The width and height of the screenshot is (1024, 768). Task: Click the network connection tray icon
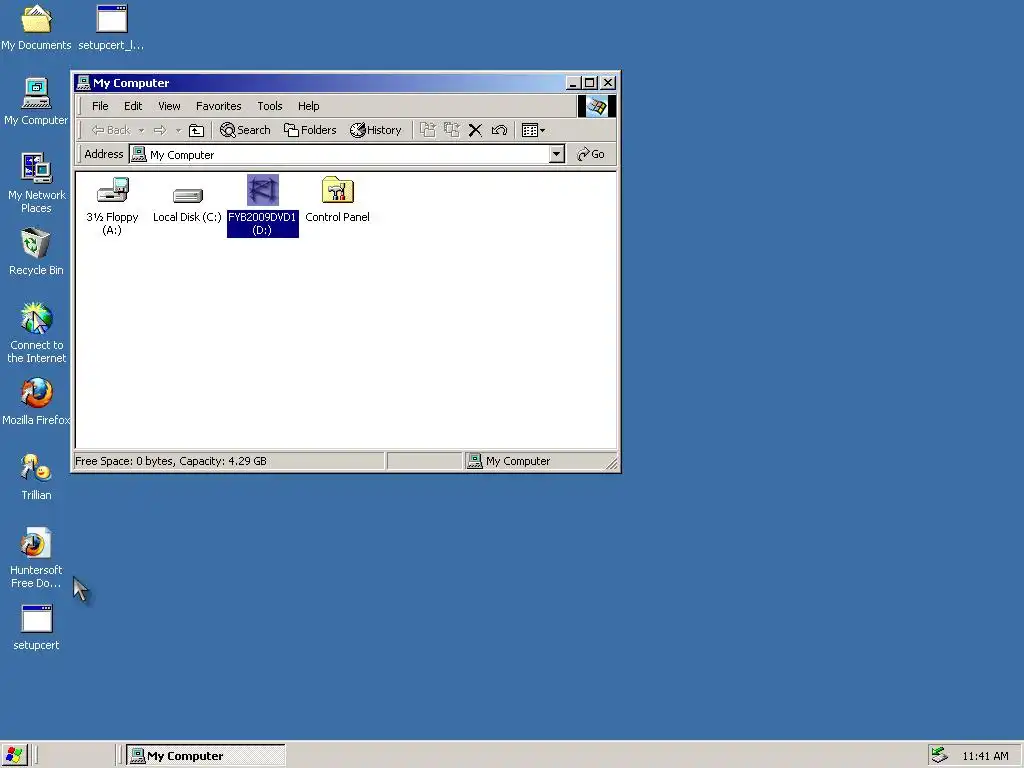(x=939, y=755)
